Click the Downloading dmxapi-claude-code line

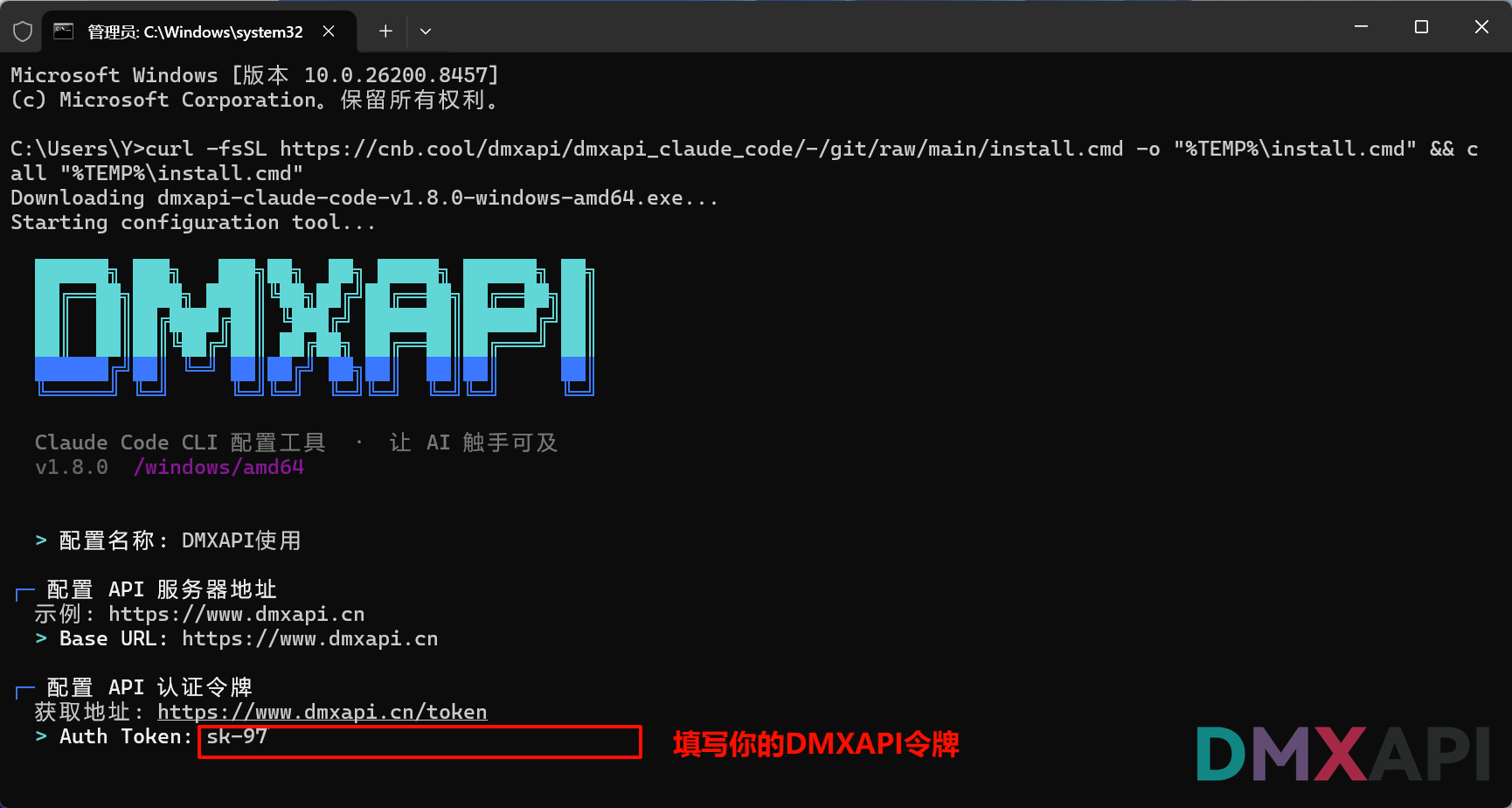click(364, 198)
